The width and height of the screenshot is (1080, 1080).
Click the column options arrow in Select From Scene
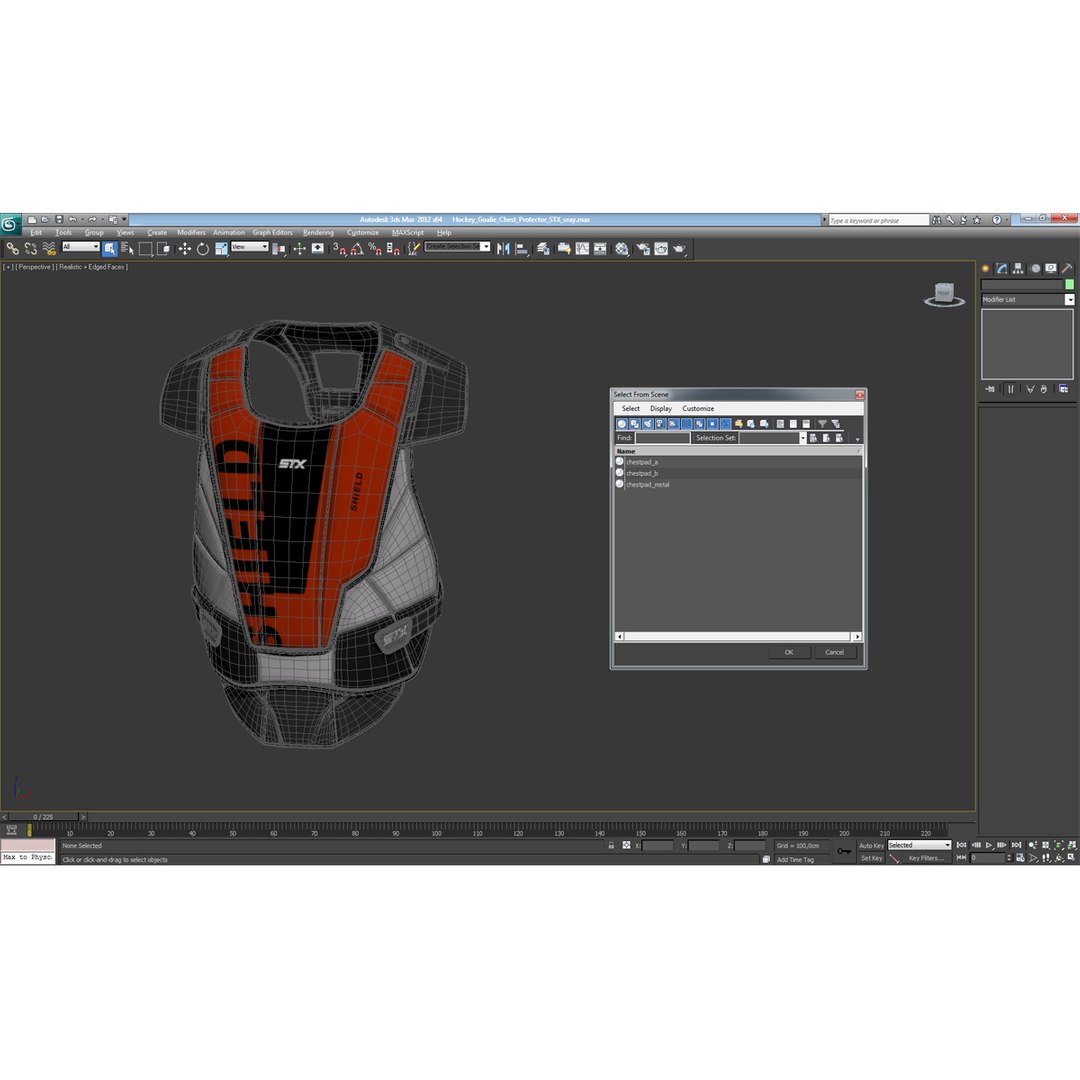[x=858, y=439]
